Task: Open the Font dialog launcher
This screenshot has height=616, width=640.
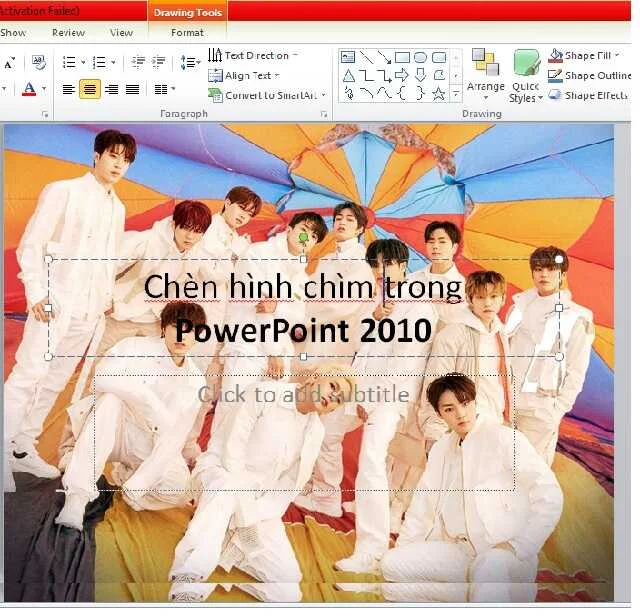Action: pos(45,115)
